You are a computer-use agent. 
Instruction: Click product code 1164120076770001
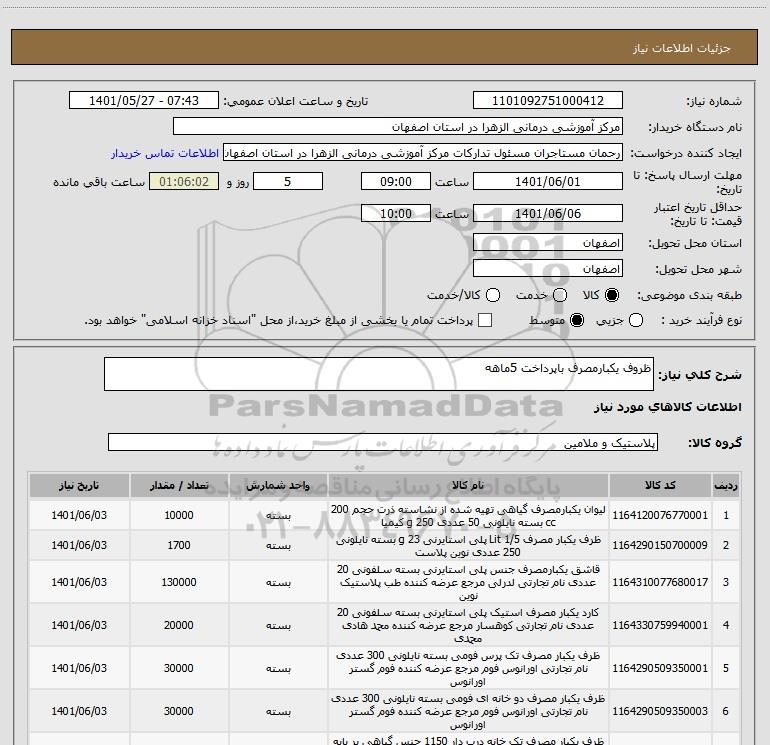pos(660,515)
